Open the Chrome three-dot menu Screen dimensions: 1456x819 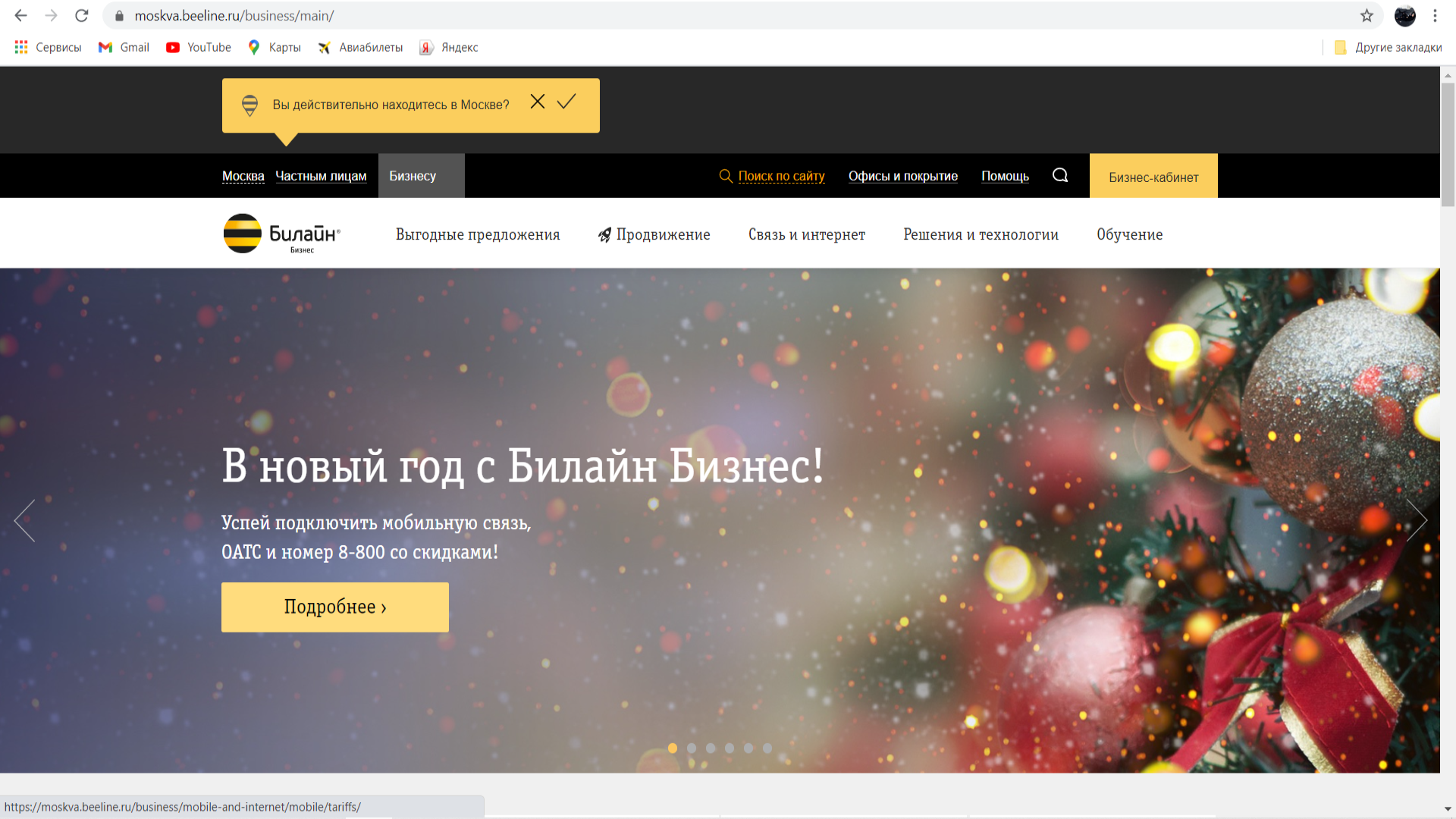[1435, 15]
